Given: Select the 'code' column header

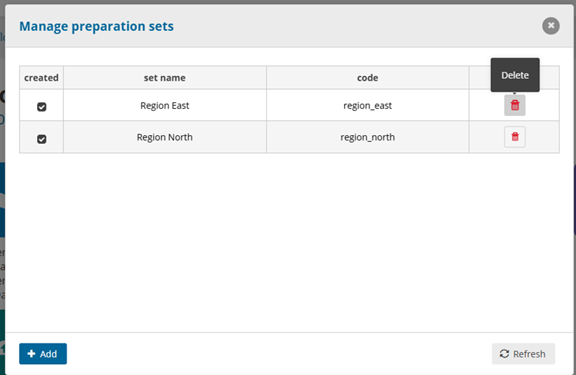Looking at the screenshot, I should 367,77.
